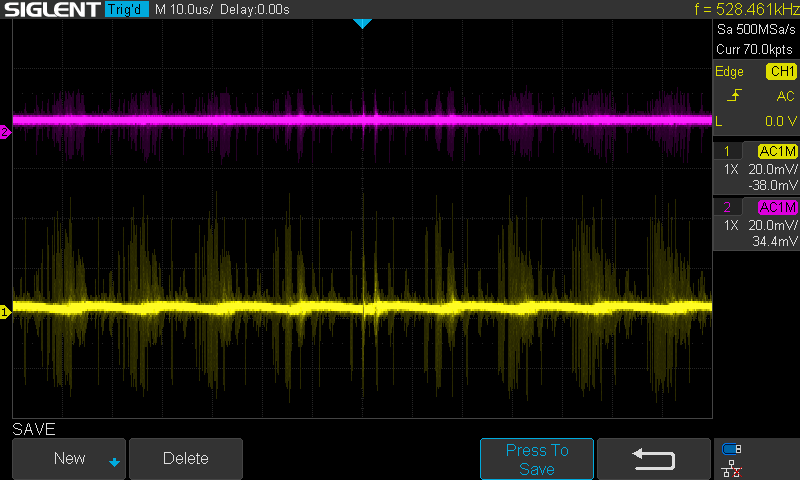The height and width of the screenshot is (480, 800).
Task: Select the network disconnected status icon
Action: (732, 468)
